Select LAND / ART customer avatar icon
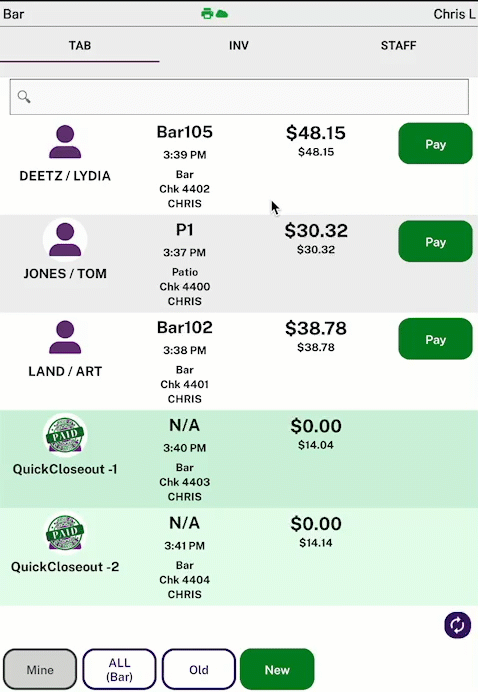 tap(65, 337)
